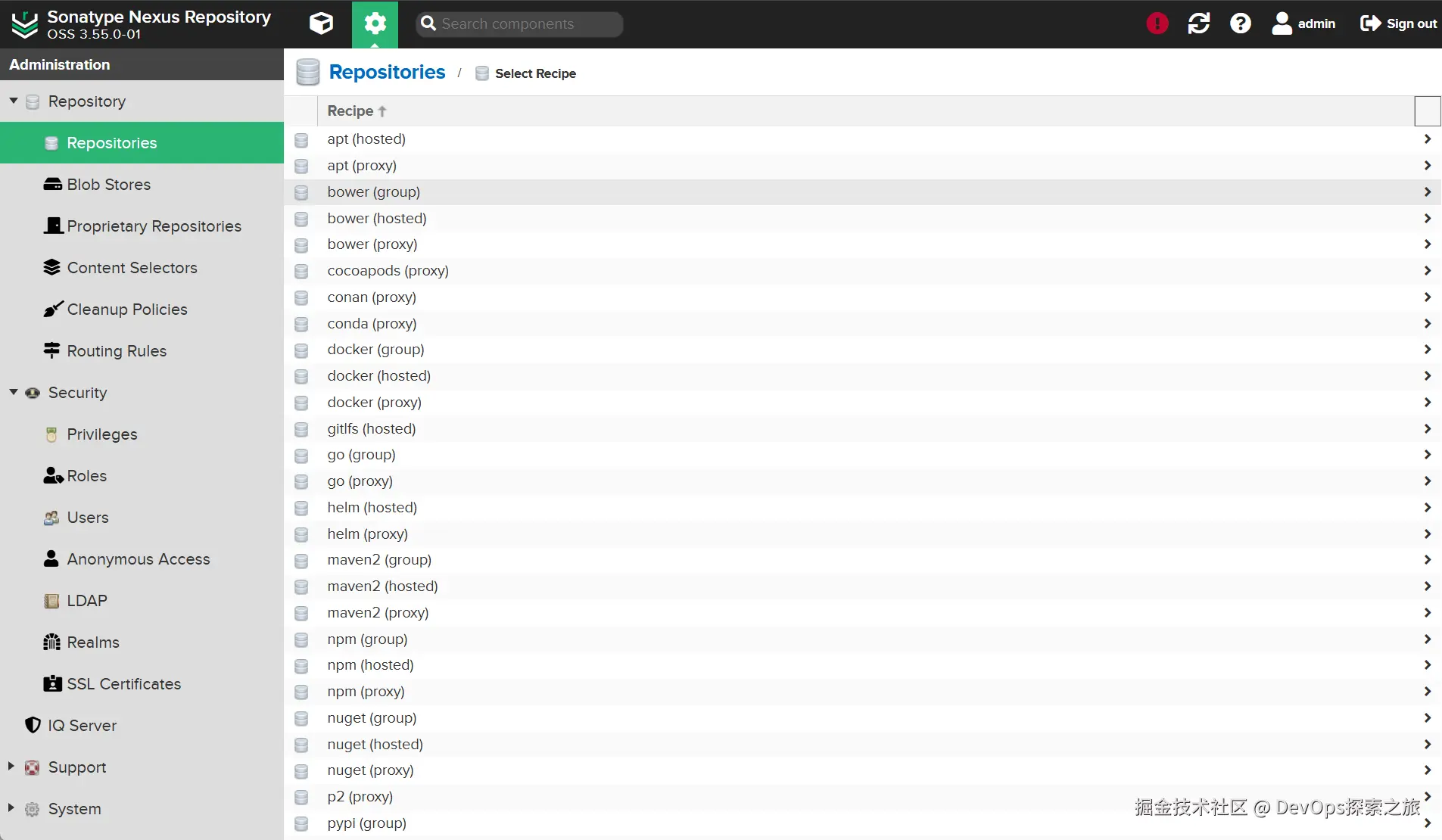Select the gitlfs (hosted) recipe

tap(862, 429)
